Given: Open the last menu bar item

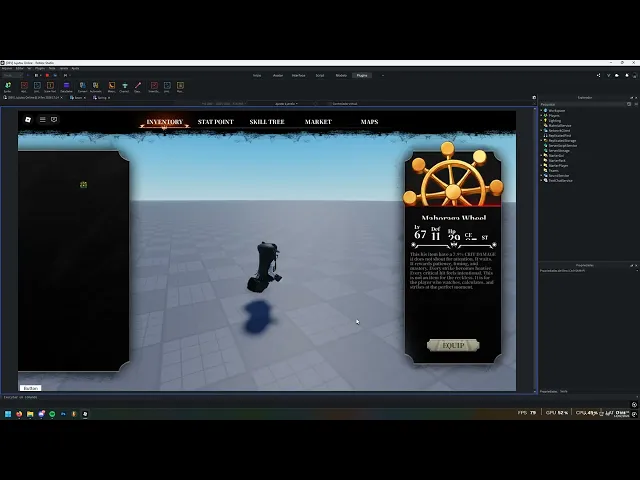Looking at the screenshot, I should 75,68.
